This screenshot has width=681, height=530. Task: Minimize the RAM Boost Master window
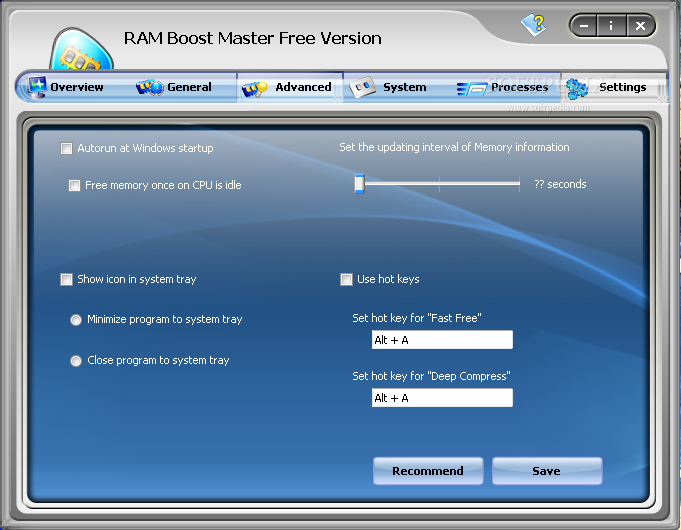click(x=584, y=26)
